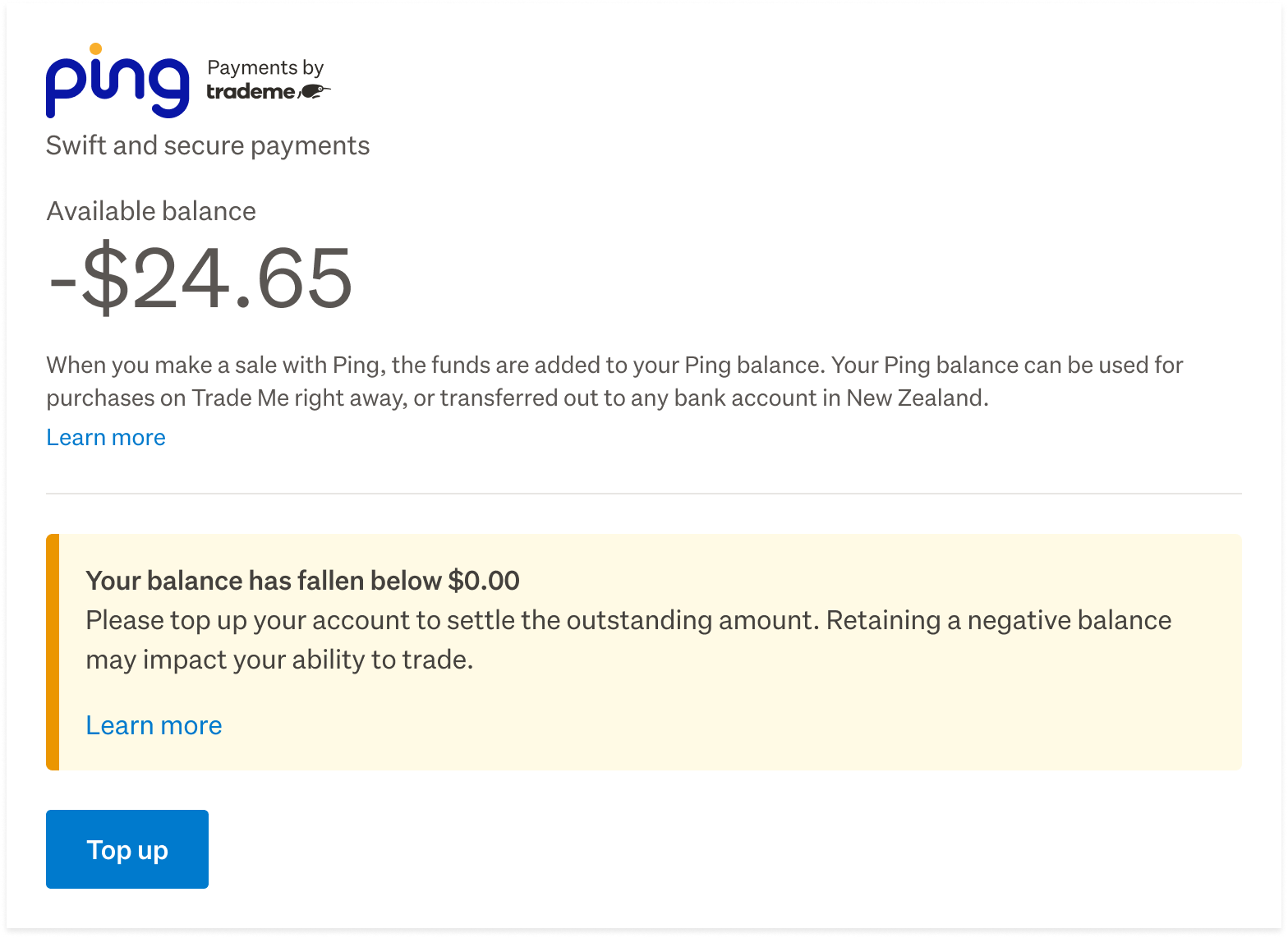Screen dimensions: 1288x938
Task: Click the divider line below Learn more
Action: point(644,494)
